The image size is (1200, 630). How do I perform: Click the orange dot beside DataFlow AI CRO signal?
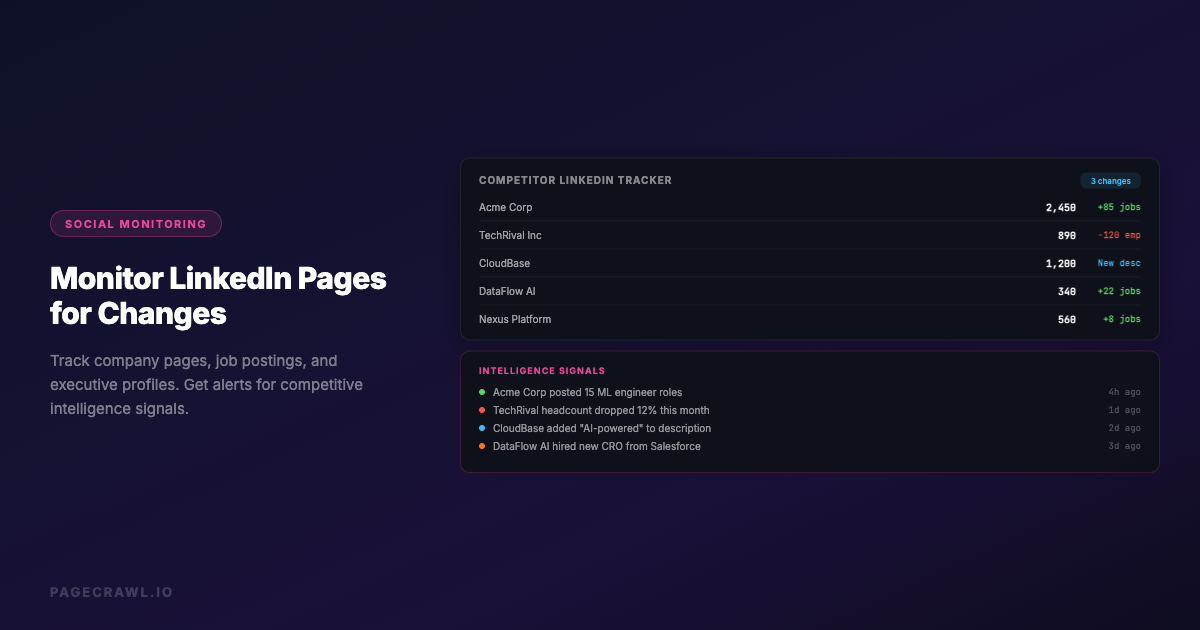point(484,446)
